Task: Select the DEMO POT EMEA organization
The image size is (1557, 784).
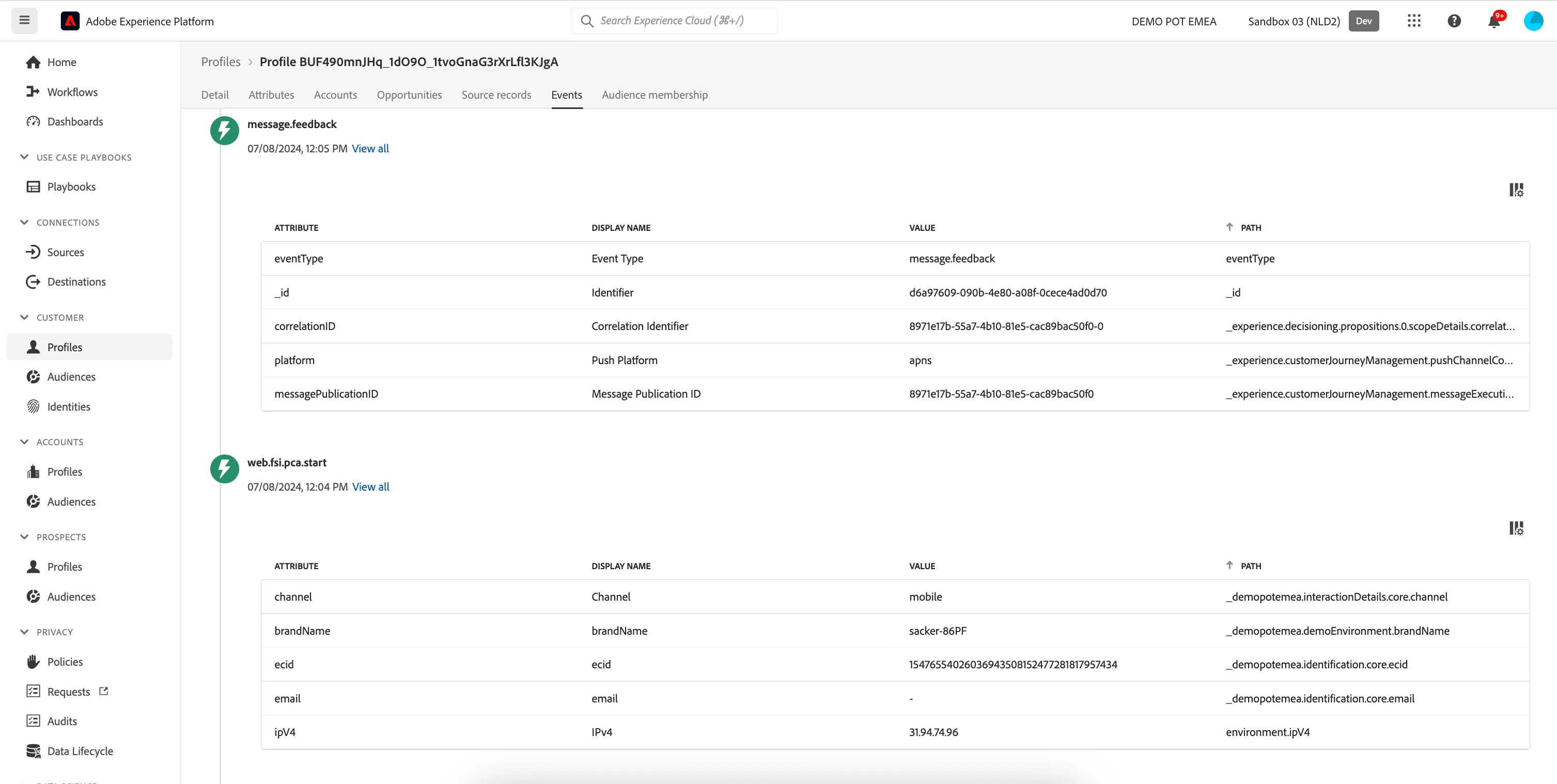Action: click(1174, 21)
